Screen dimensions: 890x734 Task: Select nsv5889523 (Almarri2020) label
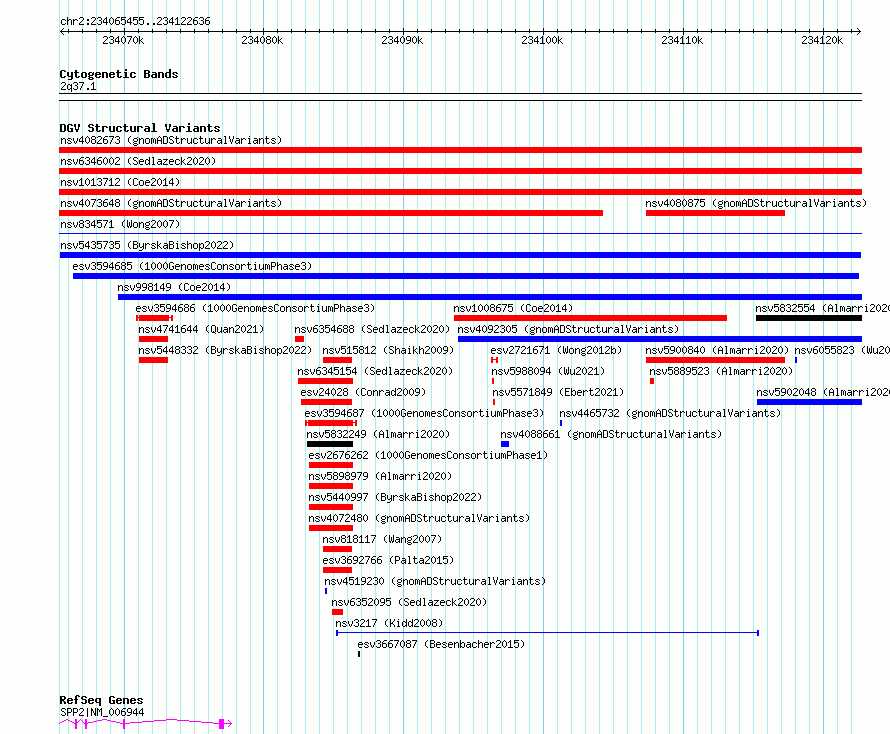click(721, 371)
